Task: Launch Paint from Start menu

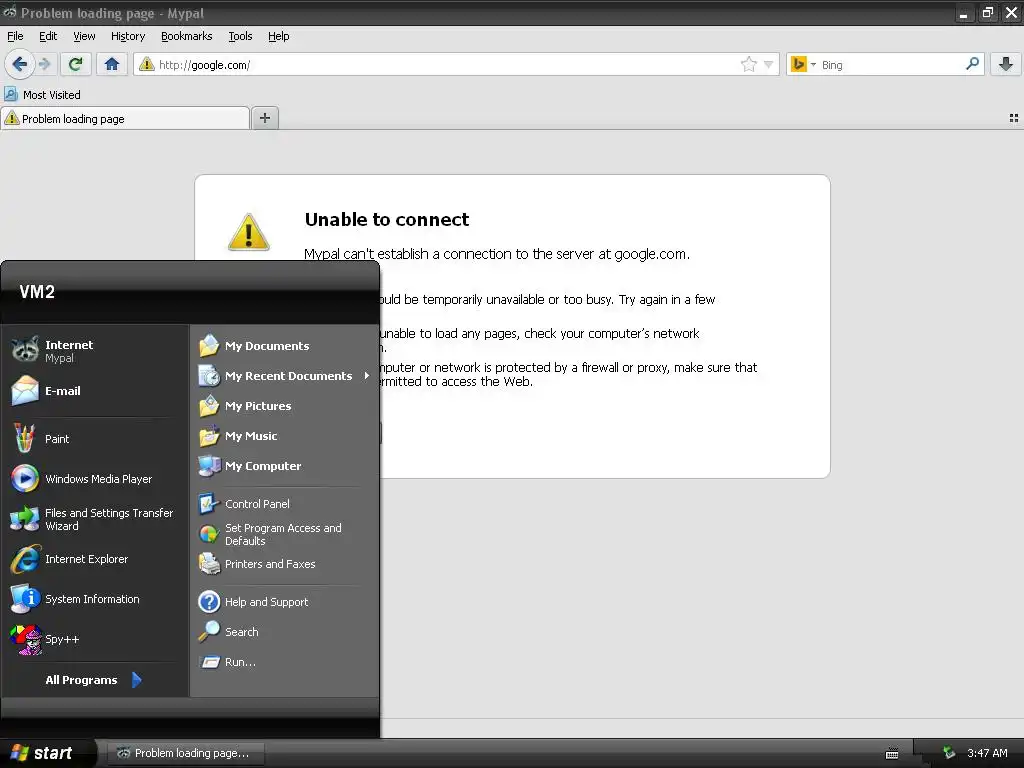Action: pyautogui.click(x=95, y=439)
